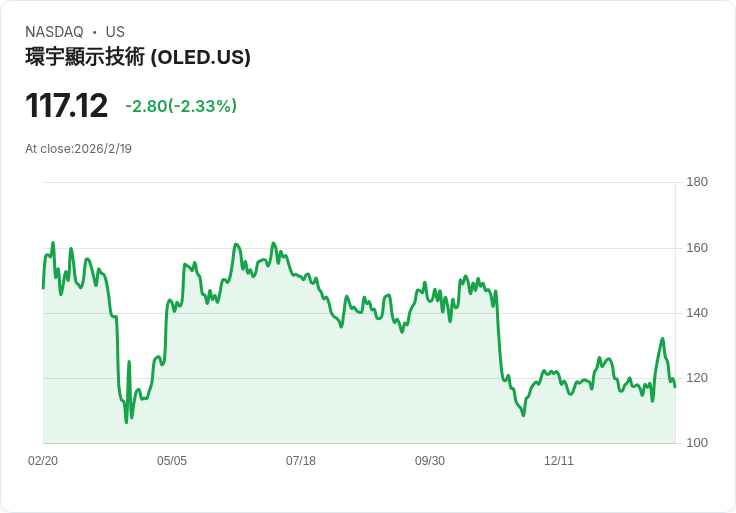736x513 pixels.
Task: Select the 160 y-axis label
Action: tap(697, 248)
